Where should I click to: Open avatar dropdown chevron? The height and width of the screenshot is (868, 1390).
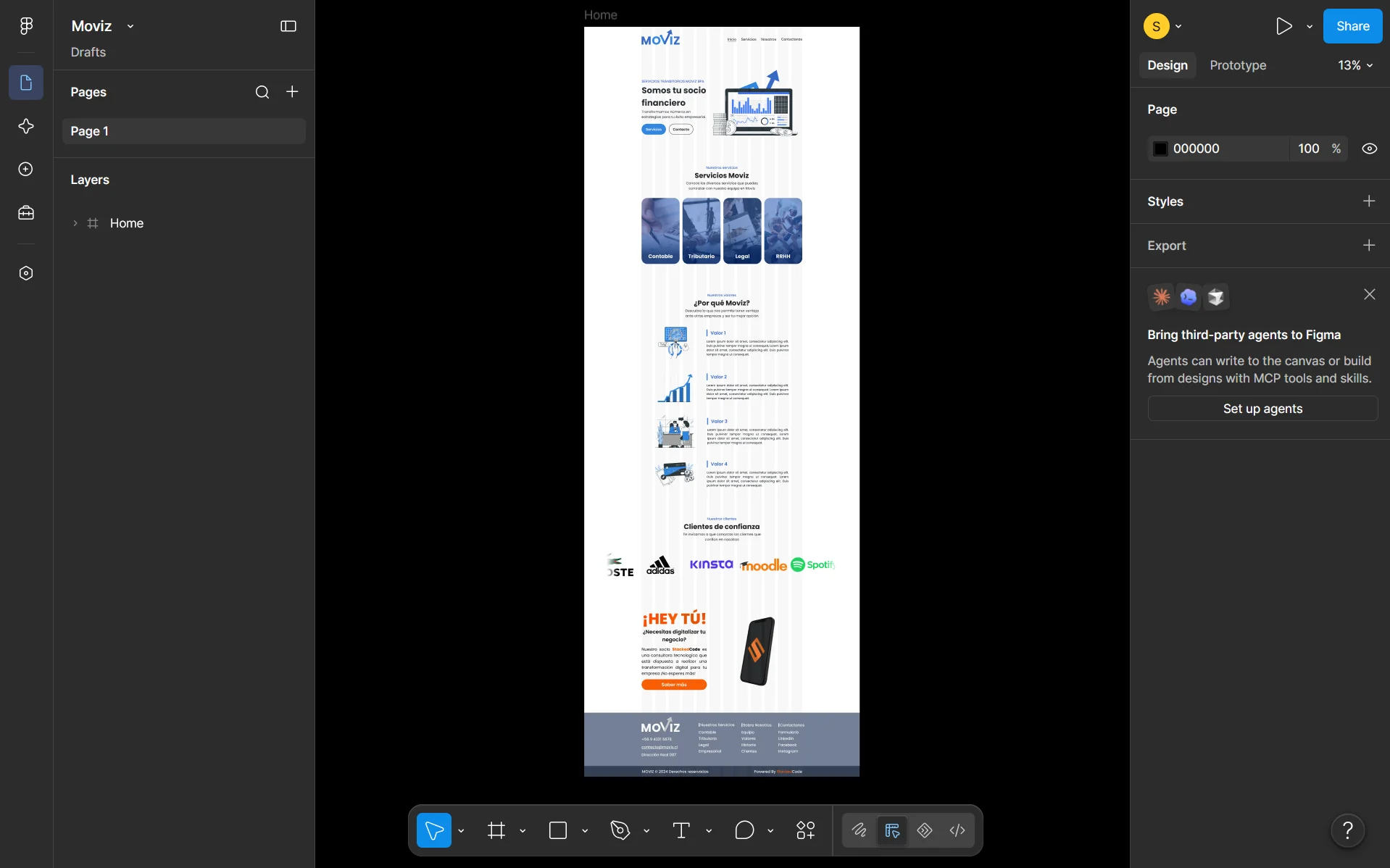click(x=1179, y=26)
